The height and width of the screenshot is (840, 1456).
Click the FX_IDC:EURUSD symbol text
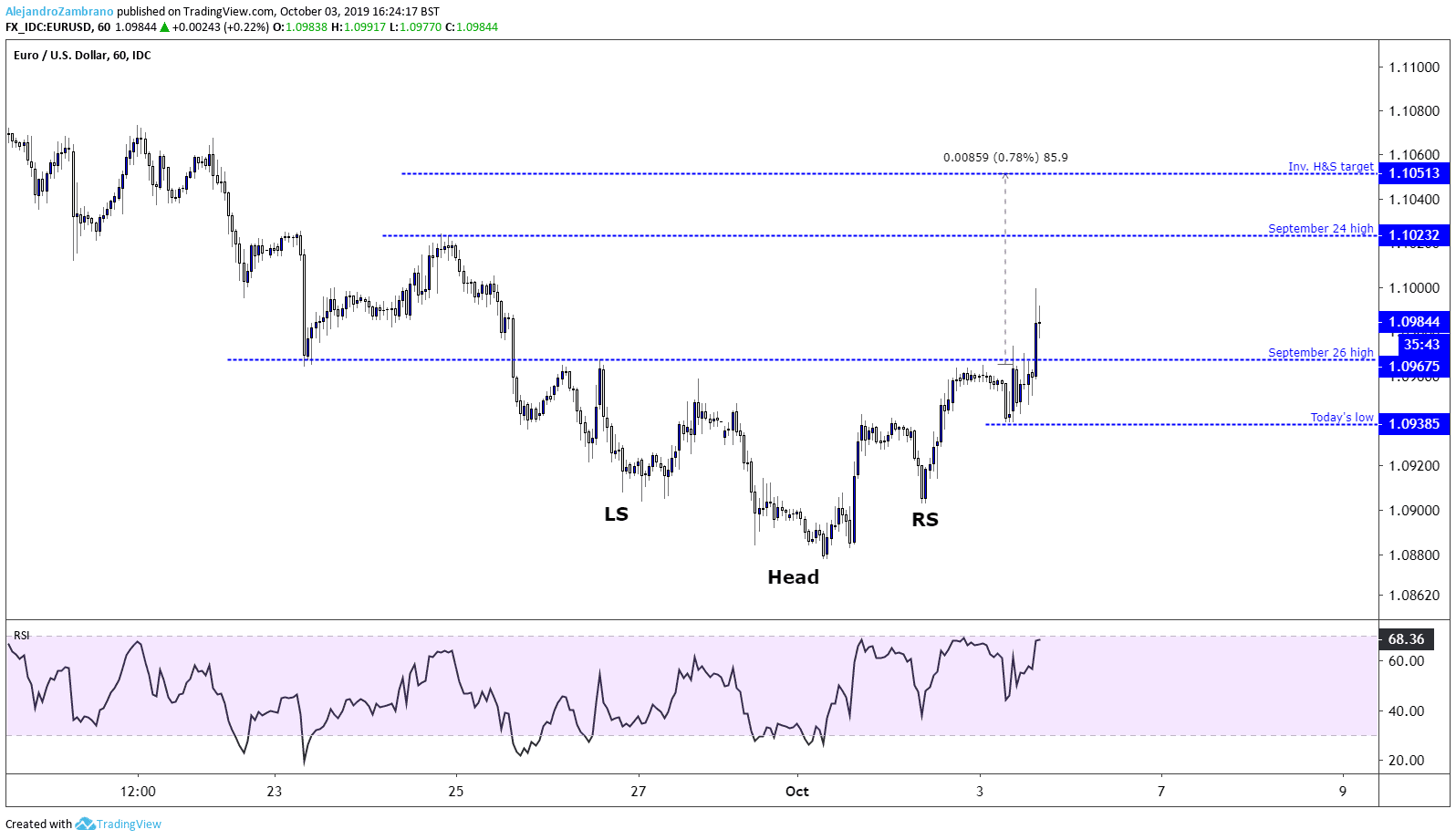48,27
